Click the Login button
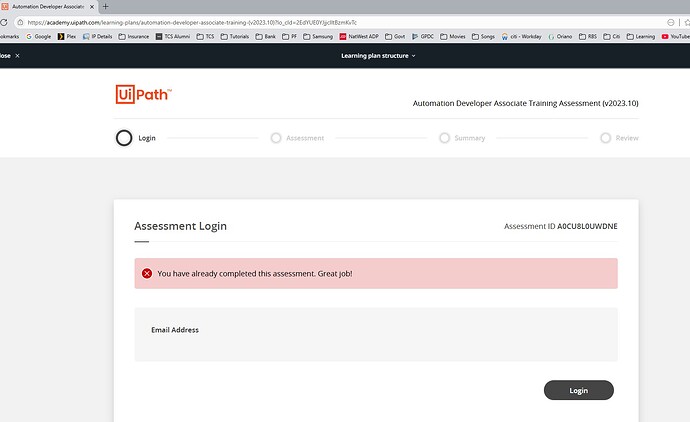The width and height of the screenshot is (690, 422). pyautogui.click(x=578, y=390)
